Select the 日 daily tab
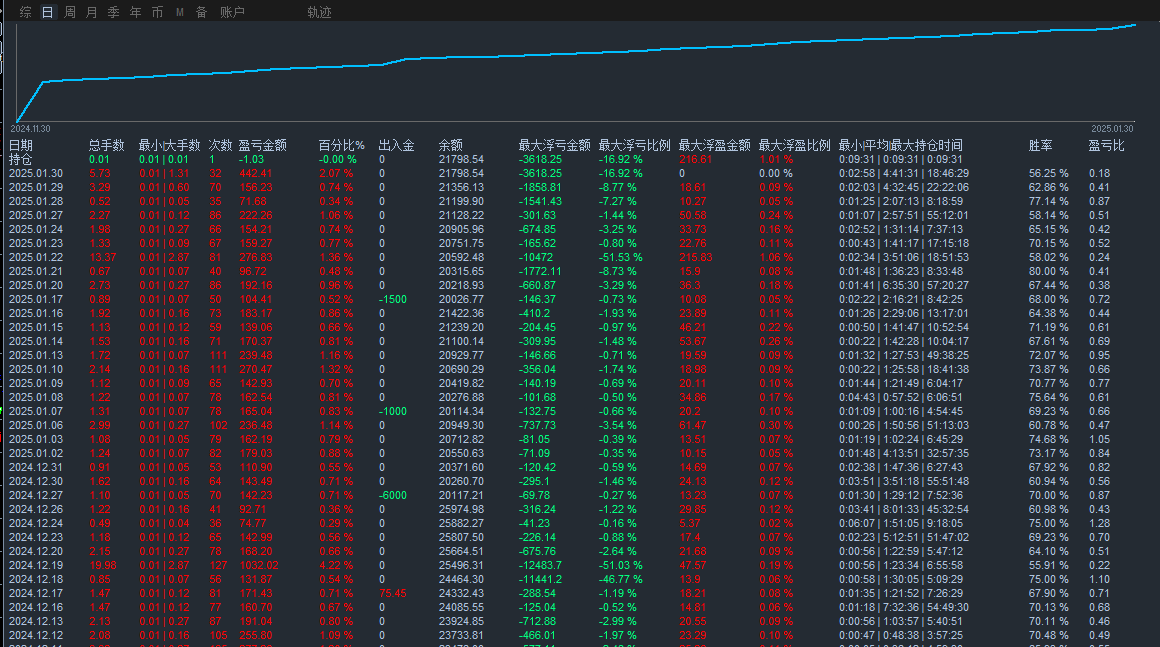The width and height of the screenshot is (1160, 647). click(x=47, y=13)
